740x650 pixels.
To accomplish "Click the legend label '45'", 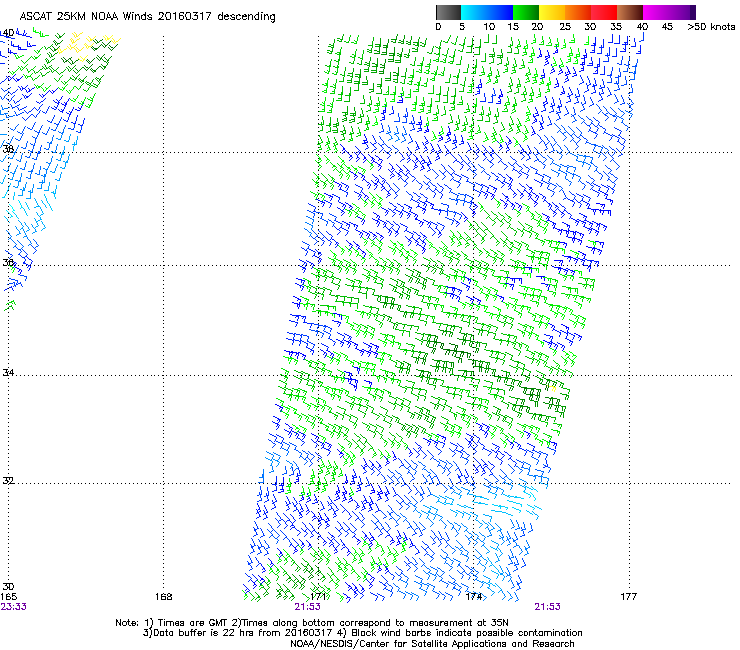I will [667, 27].
